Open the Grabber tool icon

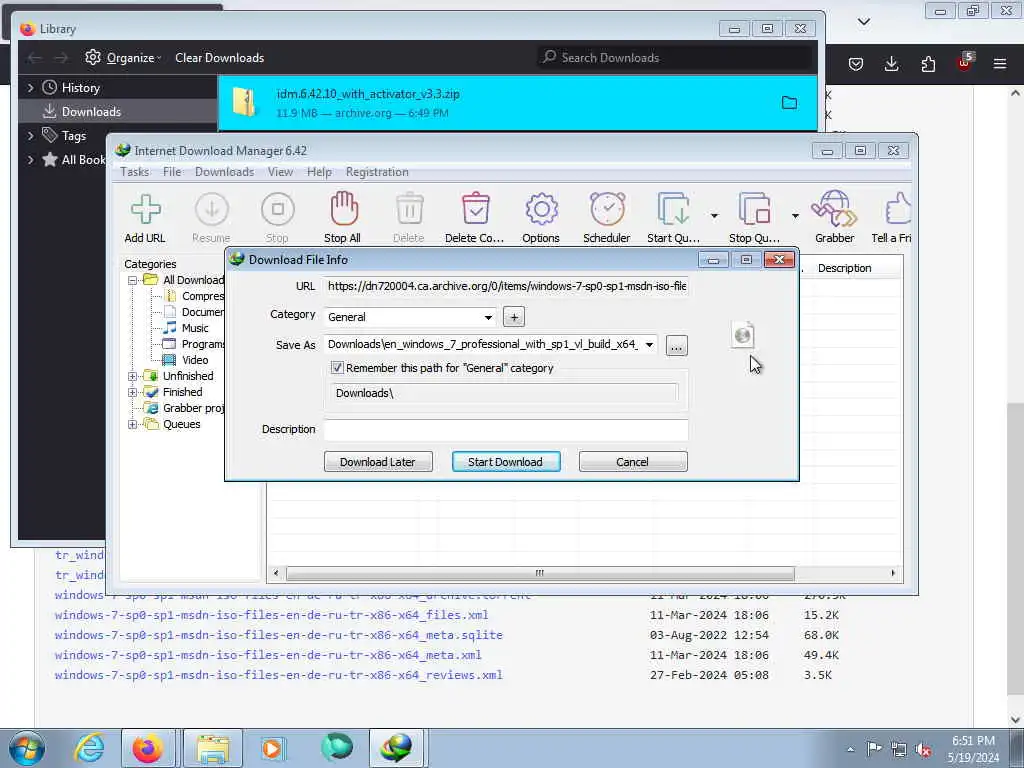pyautogui.click(x=834, y=209)
